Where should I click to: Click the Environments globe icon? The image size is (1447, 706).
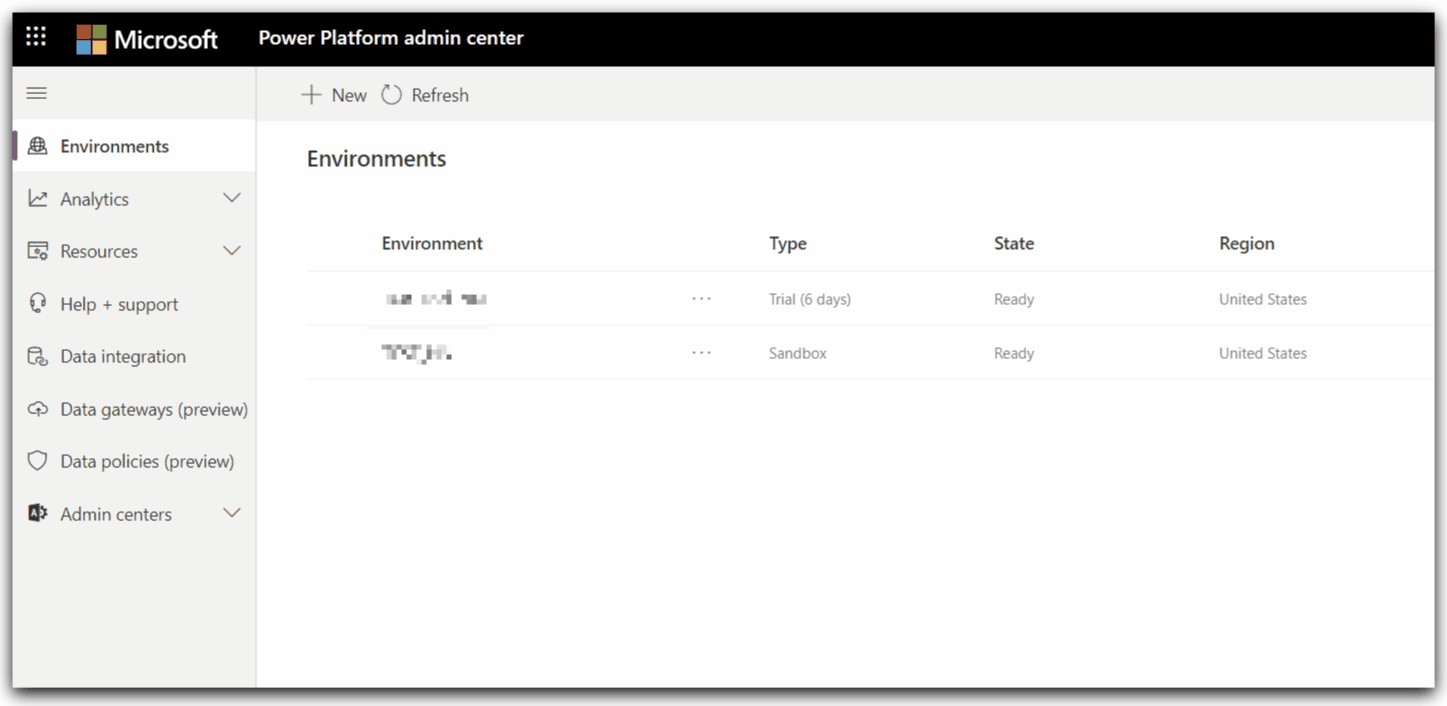tap(38, 146)
